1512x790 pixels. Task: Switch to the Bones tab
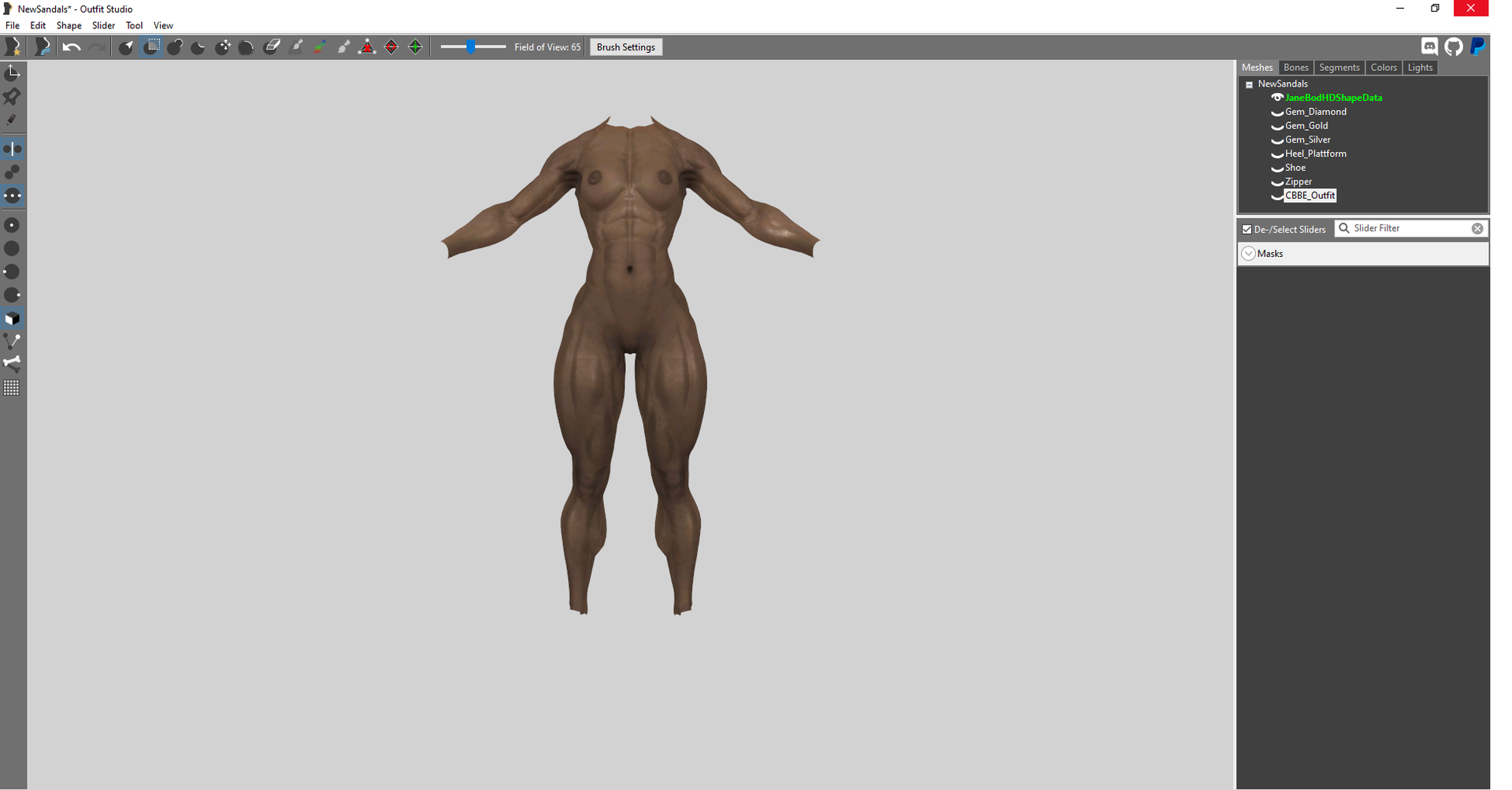coord(1295,68)
